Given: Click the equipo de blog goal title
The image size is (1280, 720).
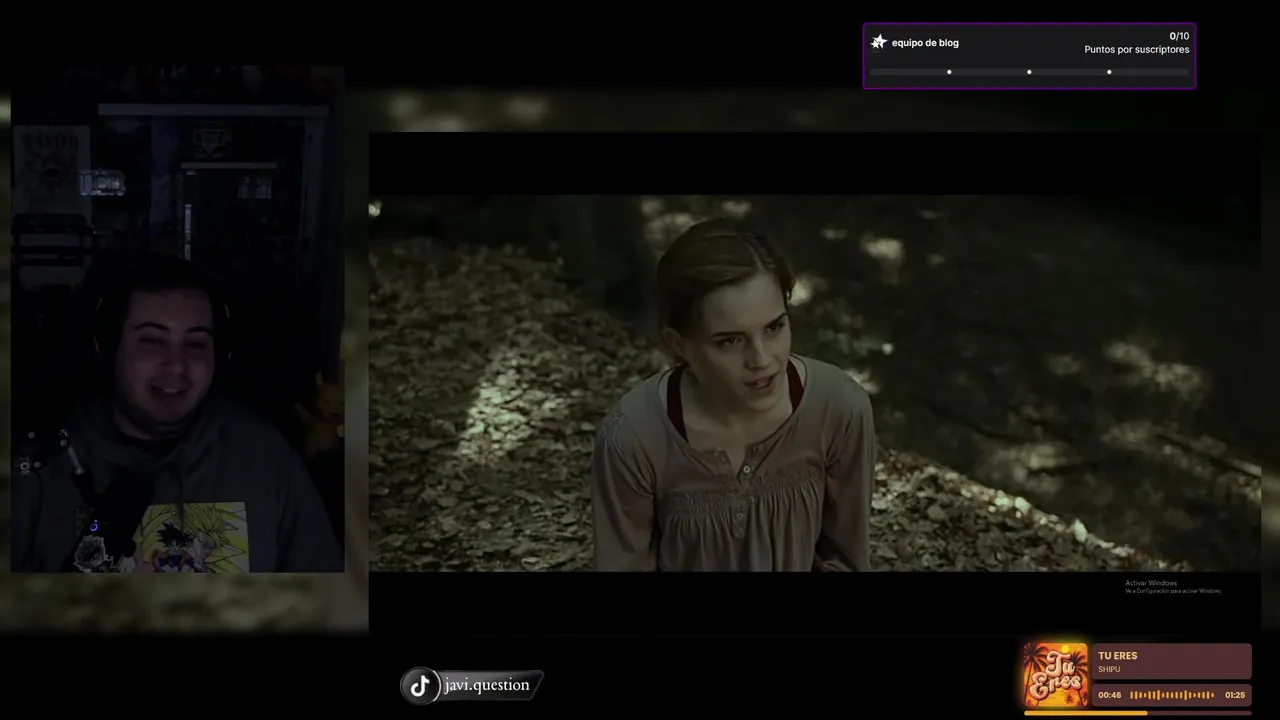Looking at the screenshot, I should 925,43.
